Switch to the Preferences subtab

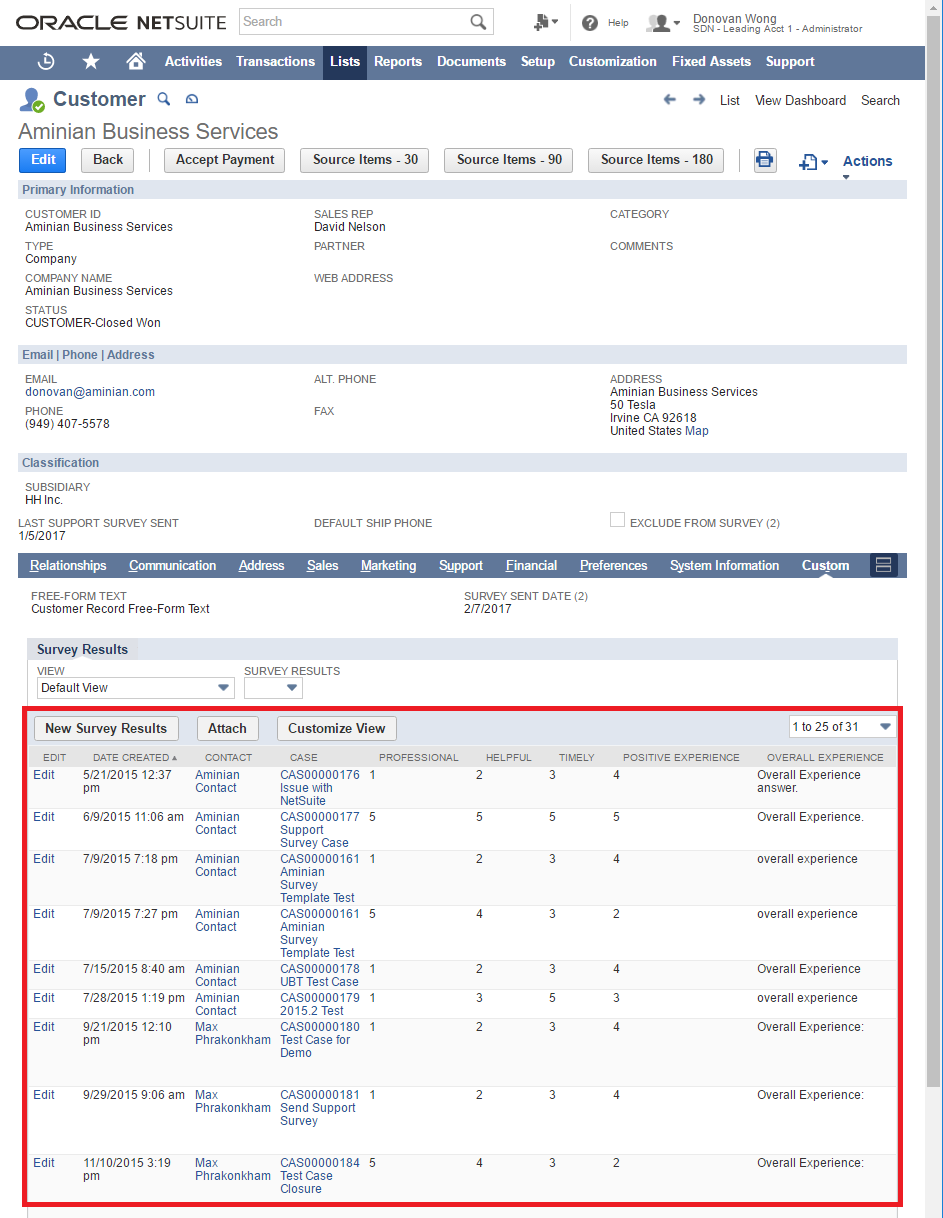pyautogui.click(x=614, y=566)
